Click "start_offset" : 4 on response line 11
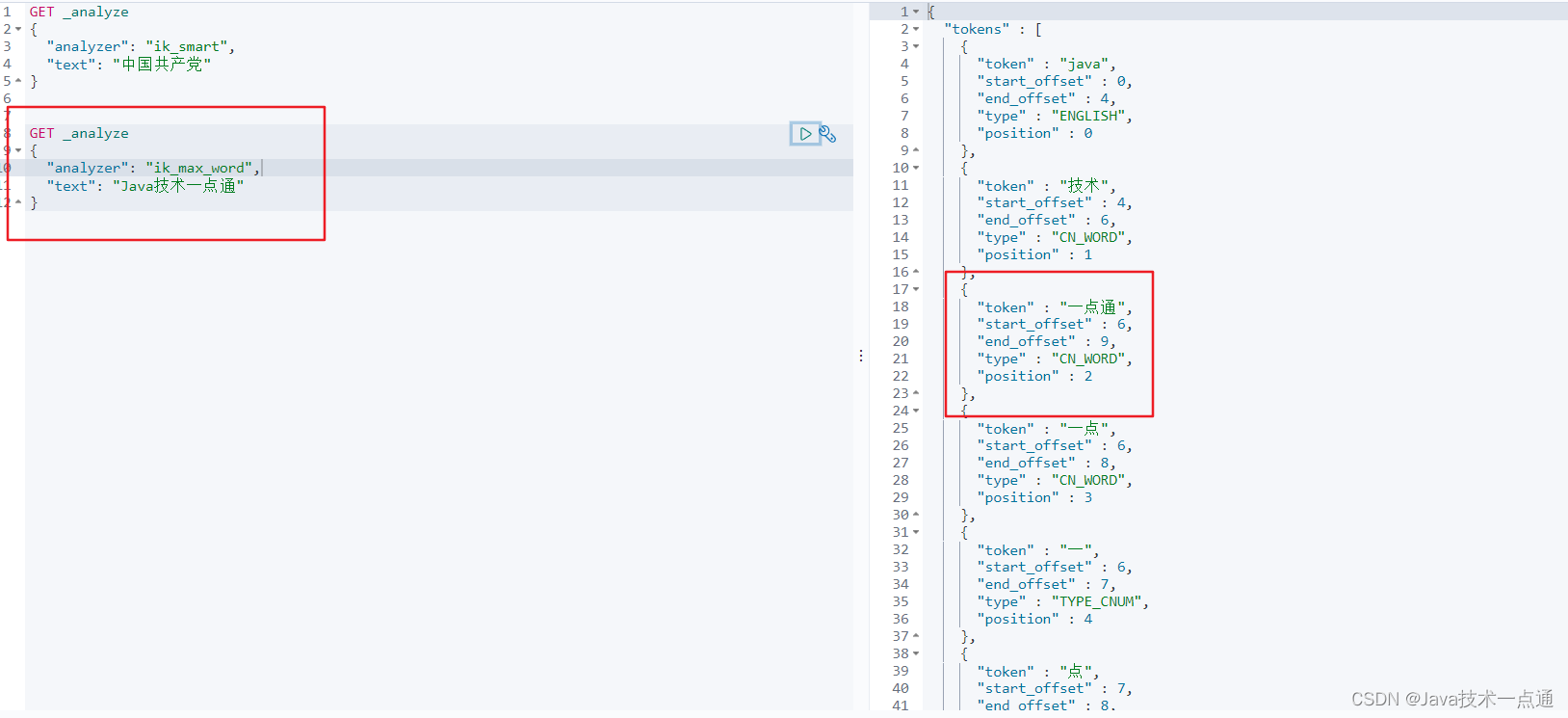Screen dimensions: 1568x718 (x=1055, y=202)
